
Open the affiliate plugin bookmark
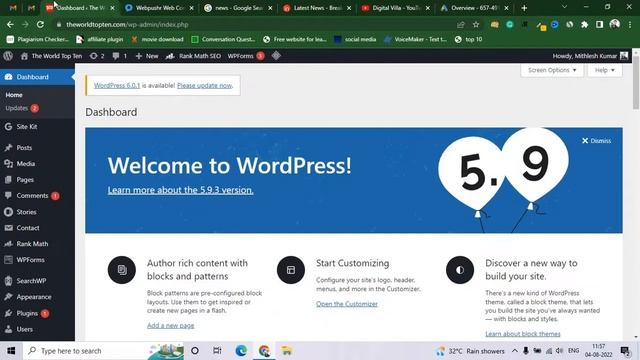click(100, 39)
